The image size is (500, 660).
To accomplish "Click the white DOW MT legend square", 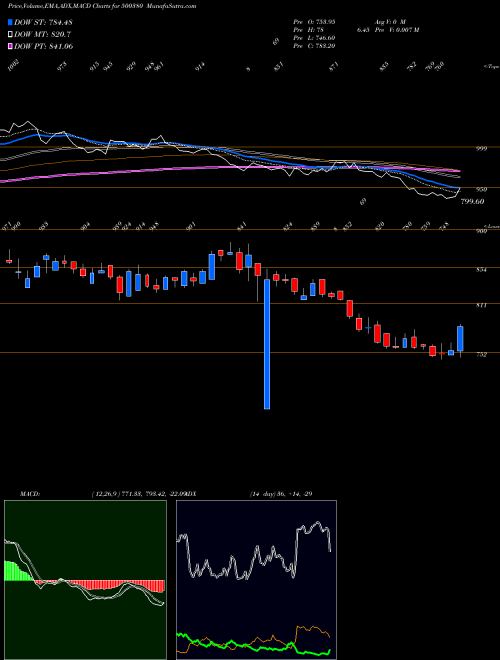I will pyautogui.click(x=10, y=34).
